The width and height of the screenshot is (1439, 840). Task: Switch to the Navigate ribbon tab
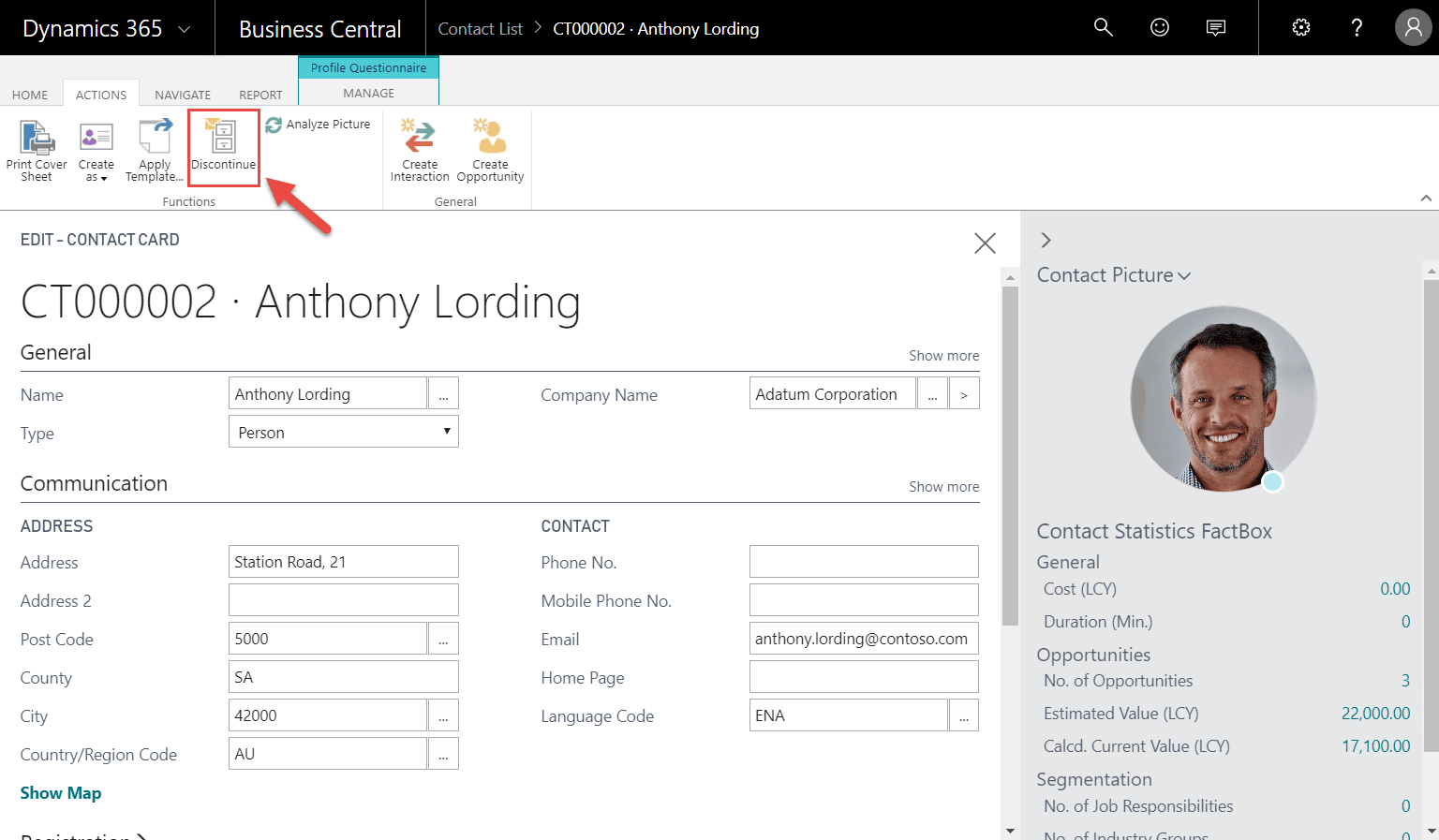(183, 95)
